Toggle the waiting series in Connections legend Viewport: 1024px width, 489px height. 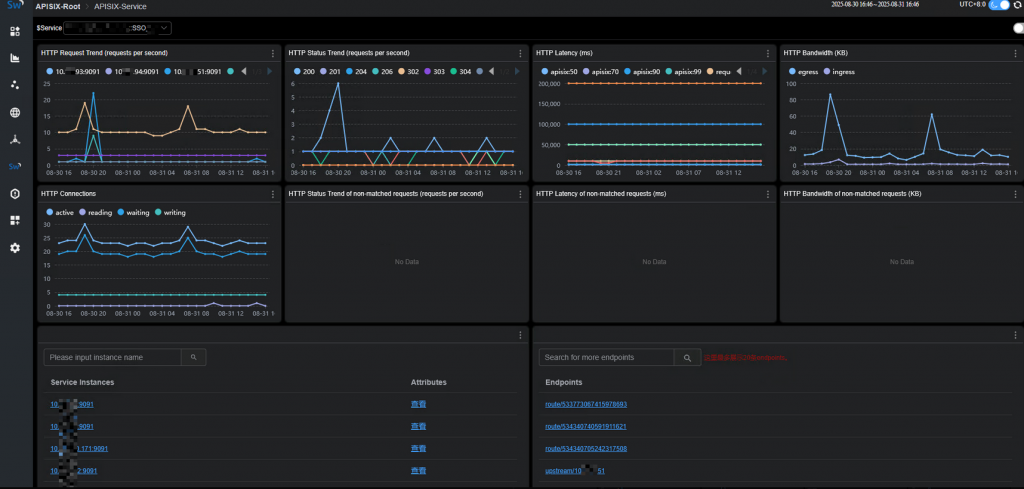pos(133,212)
